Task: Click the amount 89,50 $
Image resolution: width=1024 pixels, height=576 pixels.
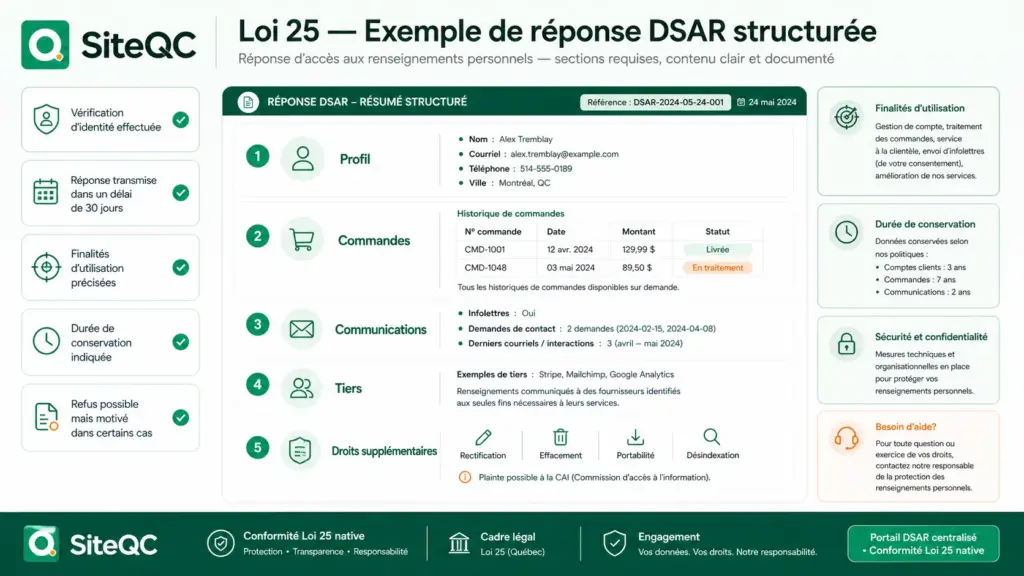Action: coord(637,268)
